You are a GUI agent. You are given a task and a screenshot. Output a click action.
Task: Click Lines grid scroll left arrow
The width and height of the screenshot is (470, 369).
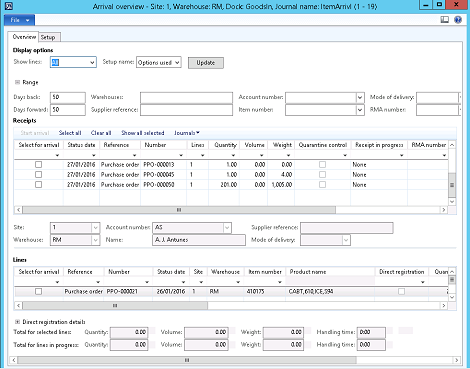click(18, 305)
